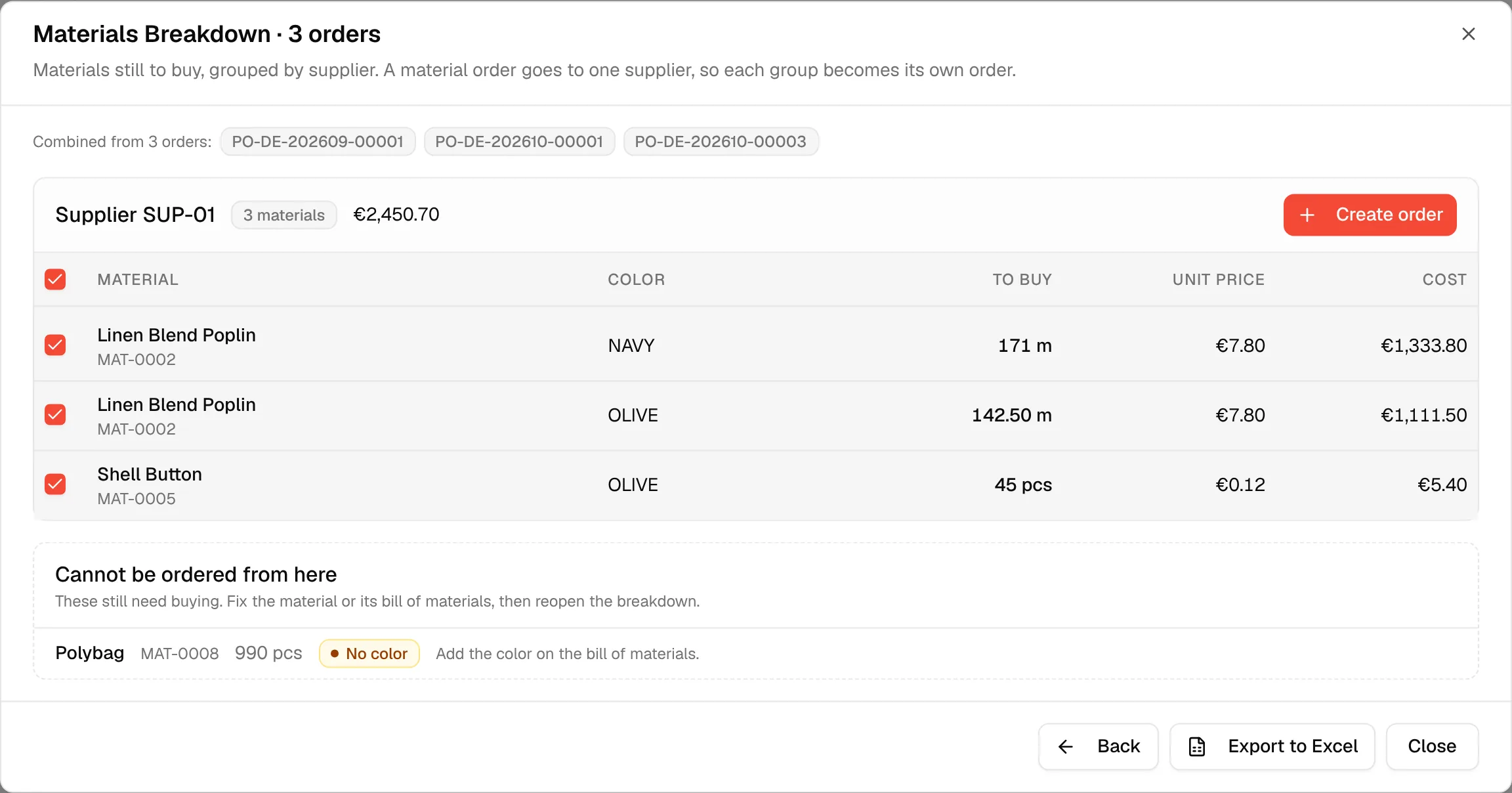Image resolution: width=1512 pixels, height=793 pixels.
Task: Click the MAT-0008 material code
Action: [180, 654]
